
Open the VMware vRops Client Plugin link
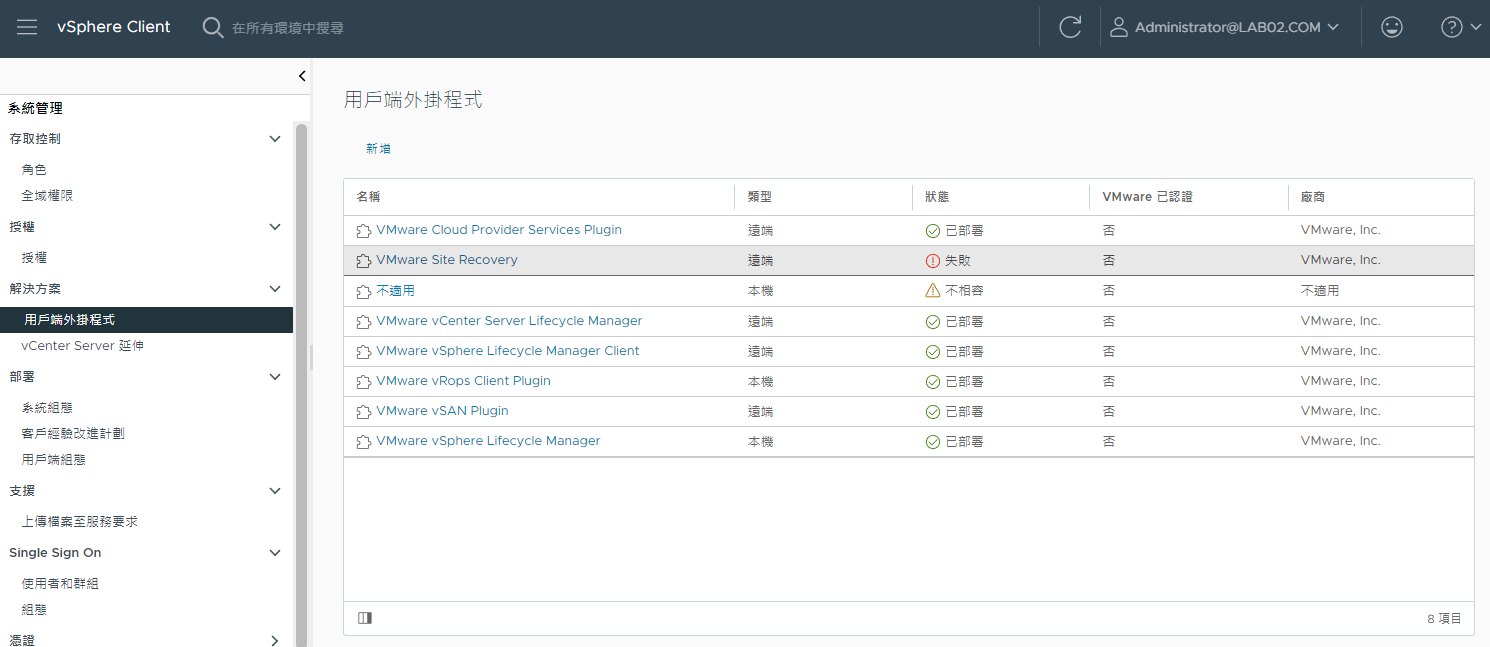(463, 381)
